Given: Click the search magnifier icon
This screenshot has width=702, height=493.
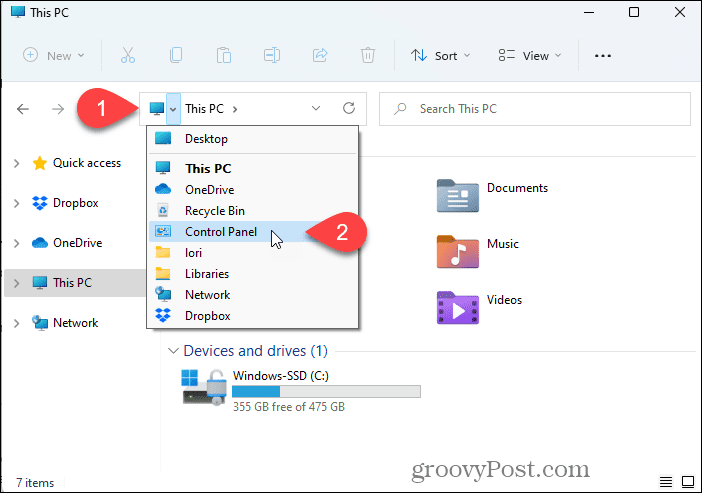Looking at the screenshot, I should point(400,109).
